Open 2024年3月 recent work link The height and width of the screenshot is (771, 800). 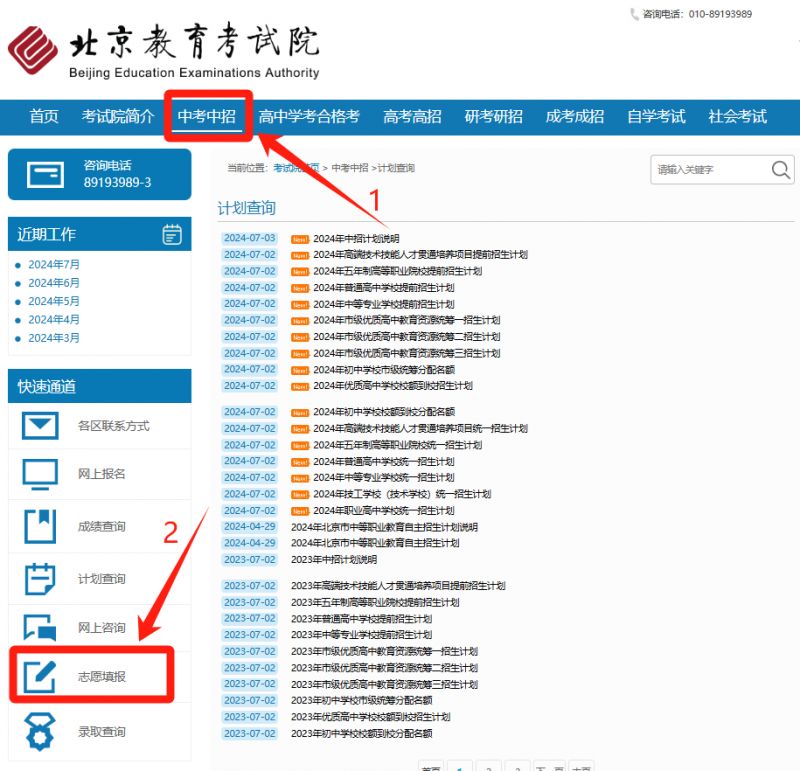tap(54, 338)
